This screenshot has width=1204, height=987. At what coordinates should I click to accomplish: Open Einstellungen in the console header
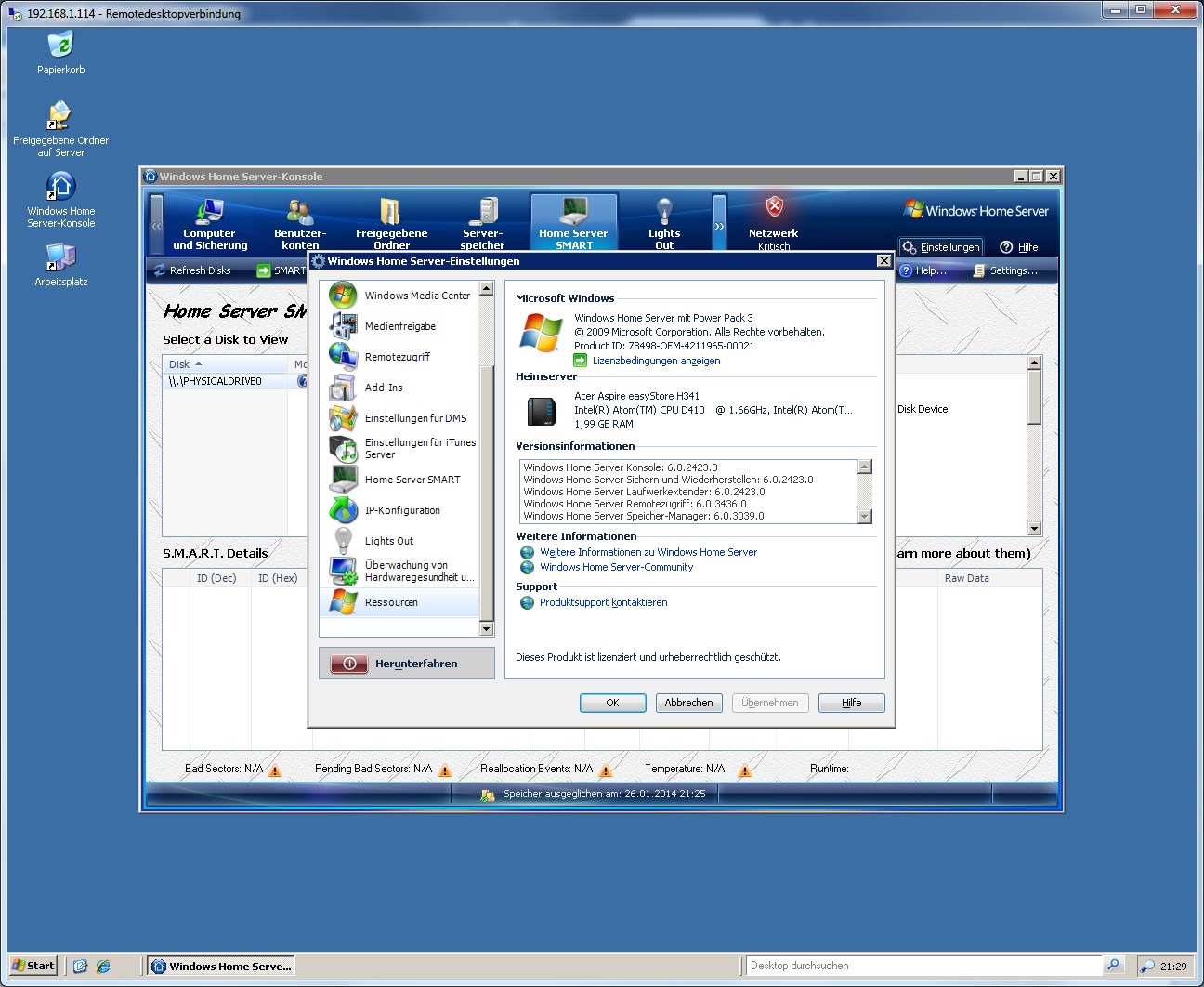click(x=941, y=247)
